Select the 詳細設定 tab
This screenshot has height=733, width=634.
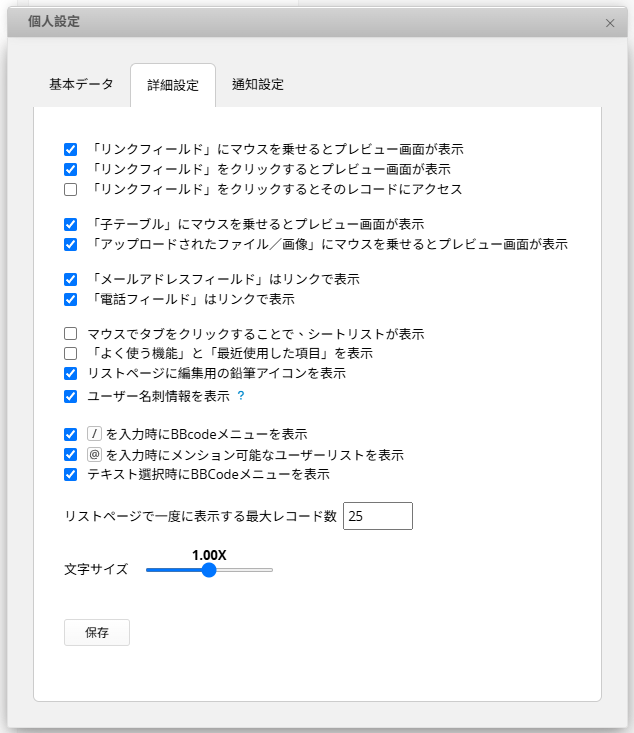173,86
